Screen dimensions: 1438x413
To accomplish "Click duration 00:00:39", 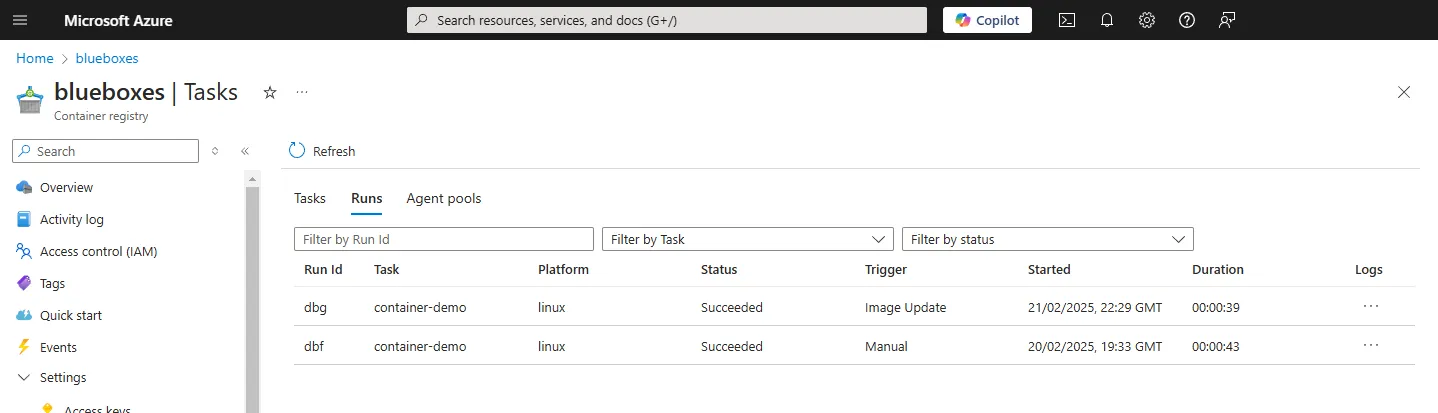I will coord(1216,307).
